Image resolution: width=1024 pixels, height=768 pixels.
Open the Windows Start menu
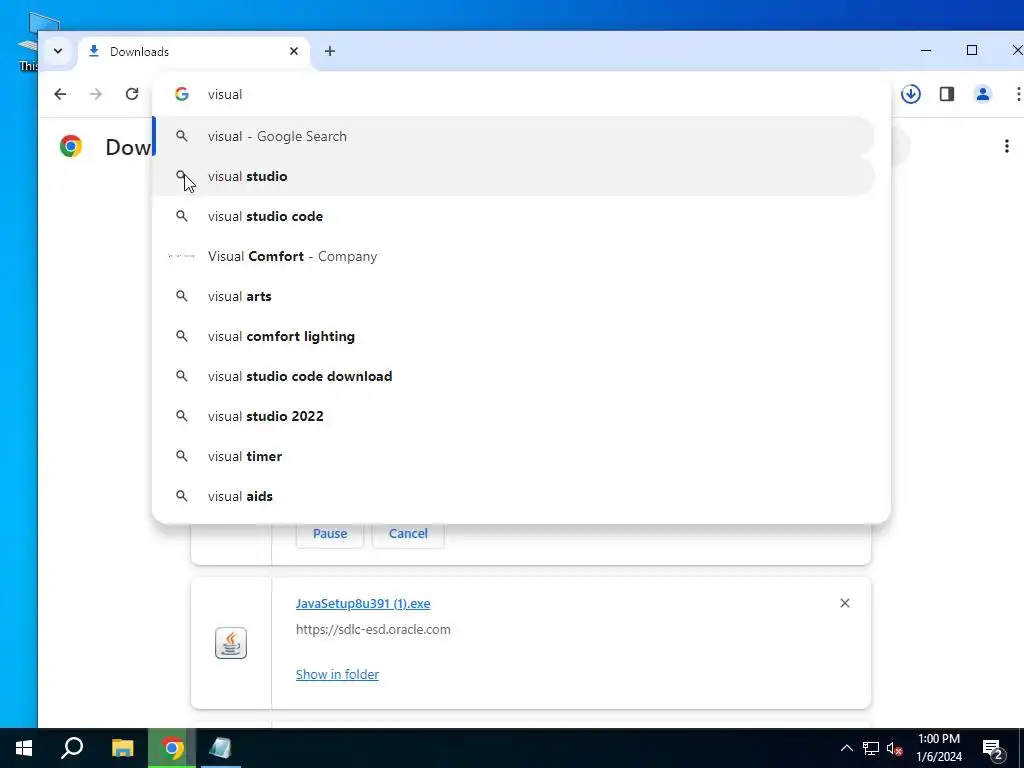click(x=24, y=748)
